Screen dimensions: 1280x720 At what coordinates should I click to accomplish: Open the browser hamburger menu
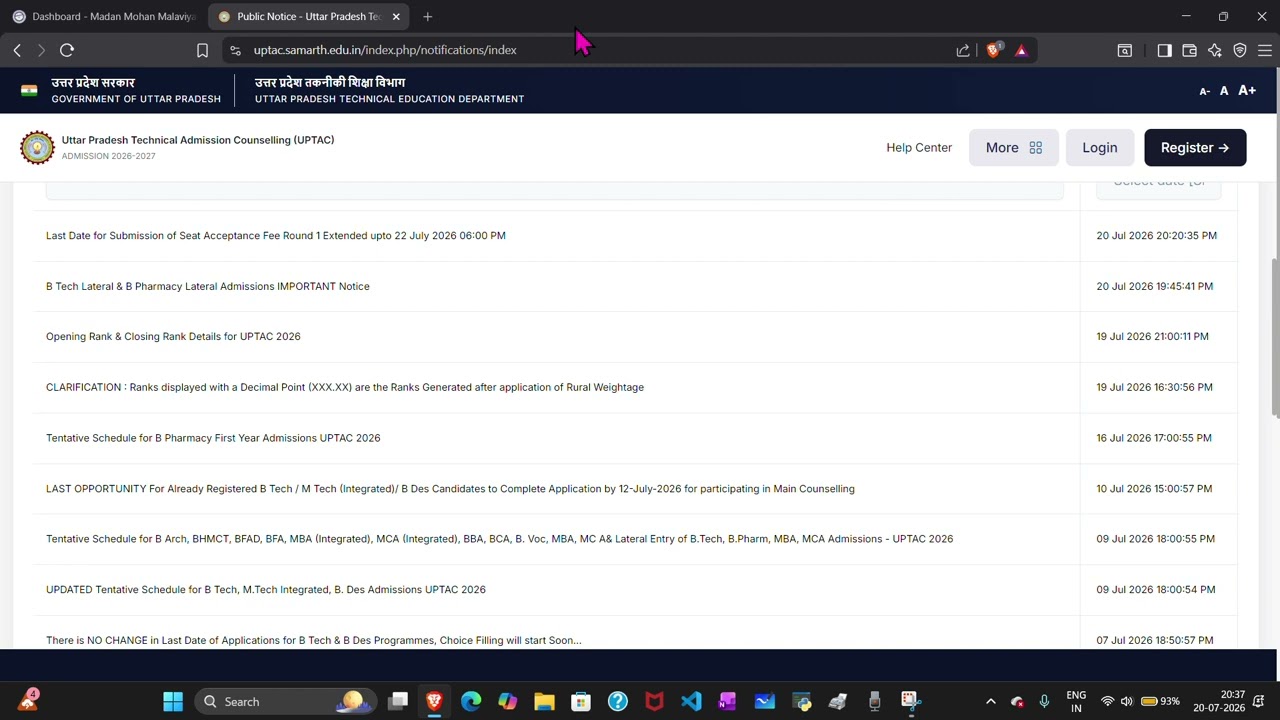point(1265,50)
